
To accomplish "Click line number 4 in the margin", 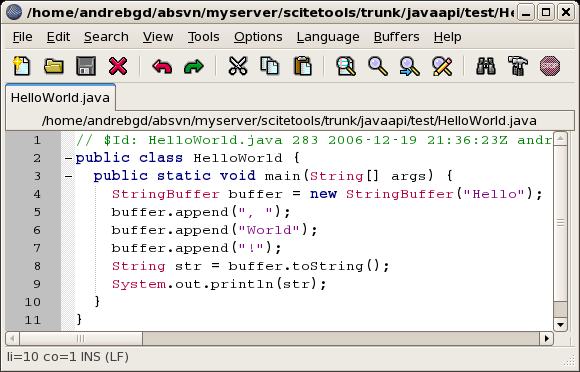I will point(37,195).
